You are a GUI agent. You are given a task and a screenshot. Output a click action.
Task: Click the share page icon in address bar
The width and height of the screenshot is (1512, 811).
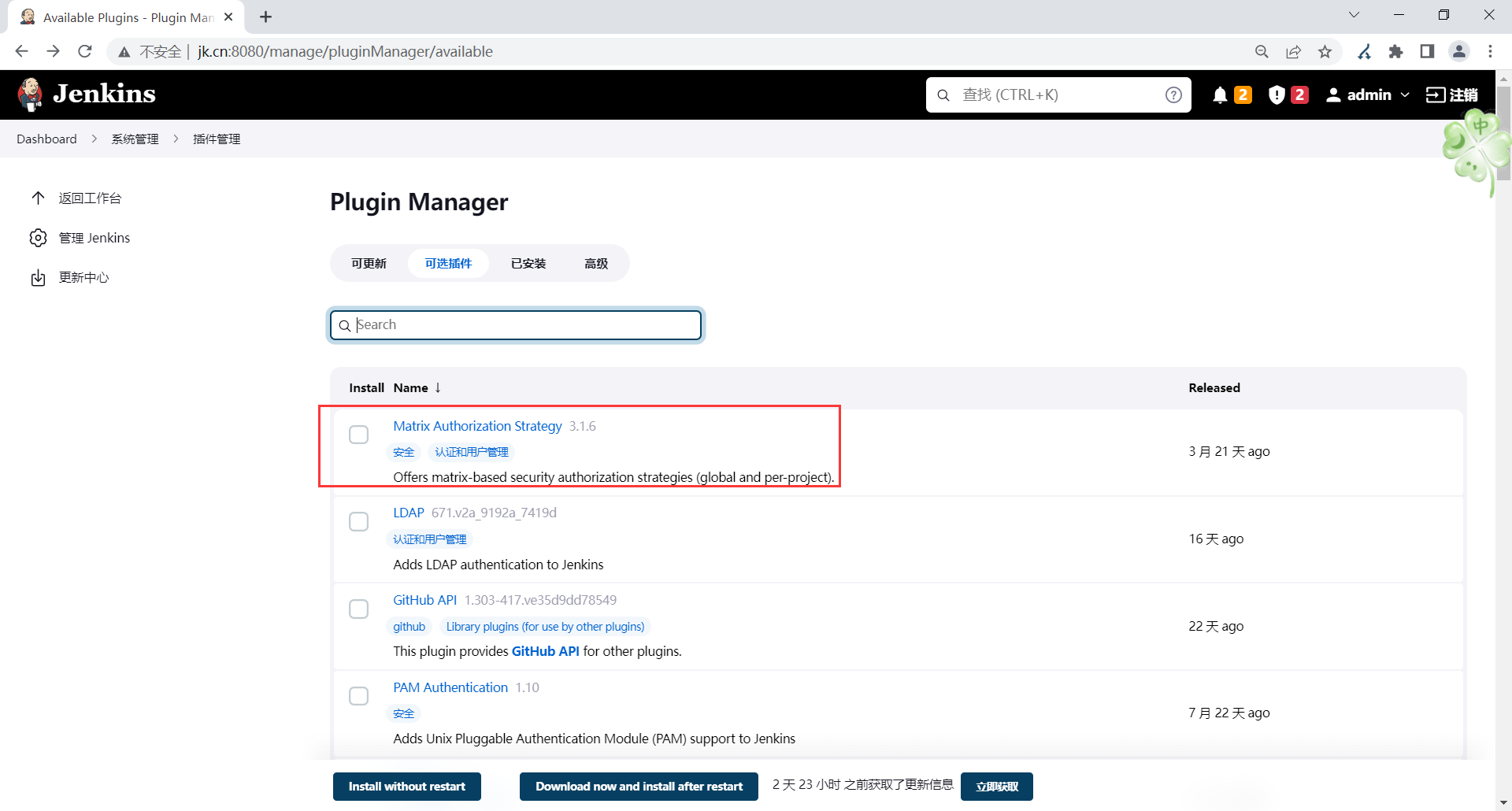(x=1293, y=51)
